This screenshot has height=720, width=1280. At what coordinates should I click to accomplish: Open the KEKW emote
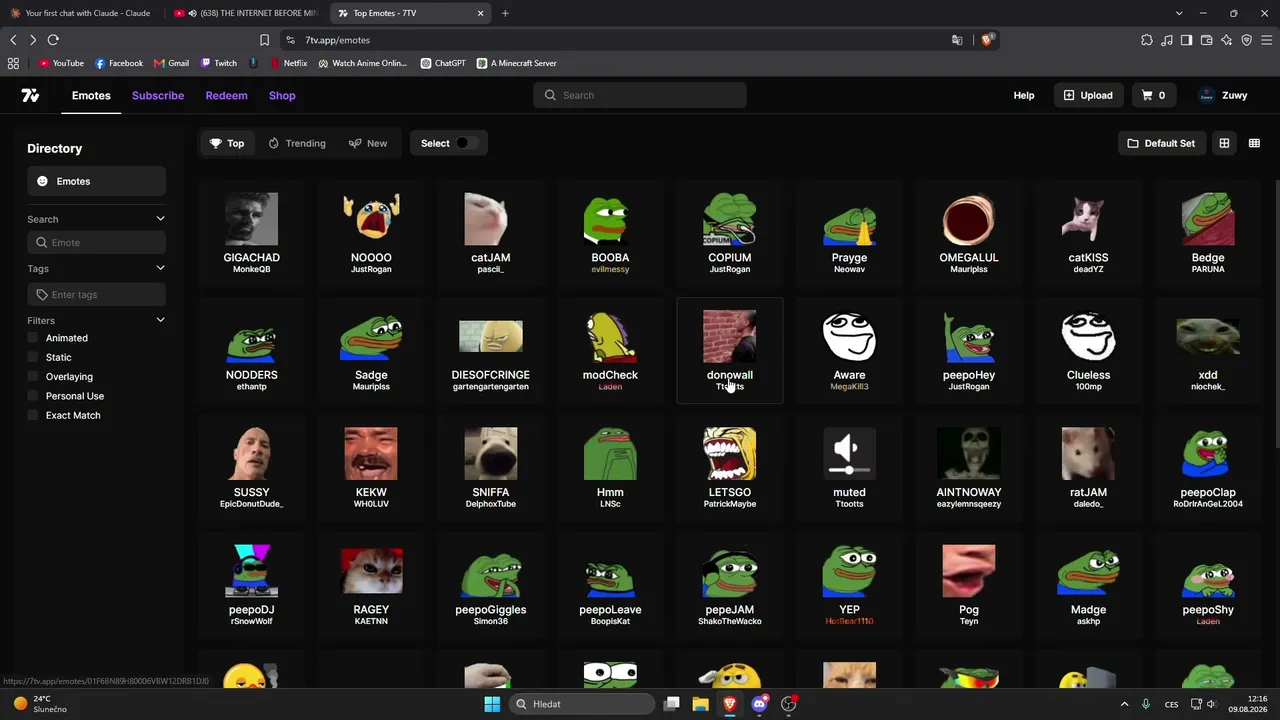(x=371, y=468)
